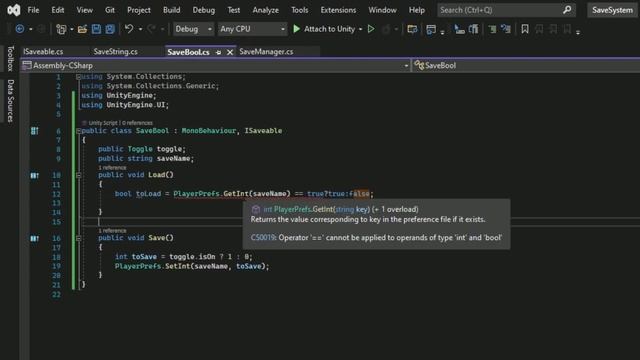Open the Extensions menu
Image resolution: width=640 pixels, height=360 pixels.
[338, 10]
